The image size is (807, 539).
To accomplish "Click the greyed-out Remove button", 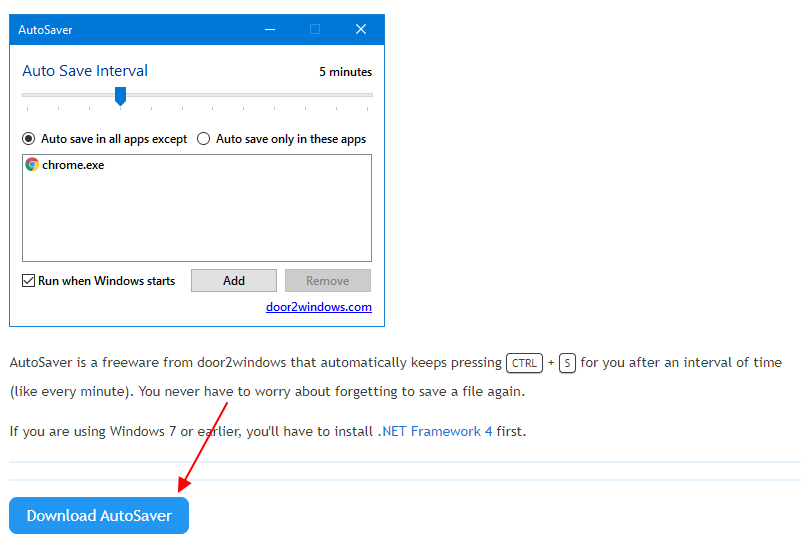I will 328,281.
